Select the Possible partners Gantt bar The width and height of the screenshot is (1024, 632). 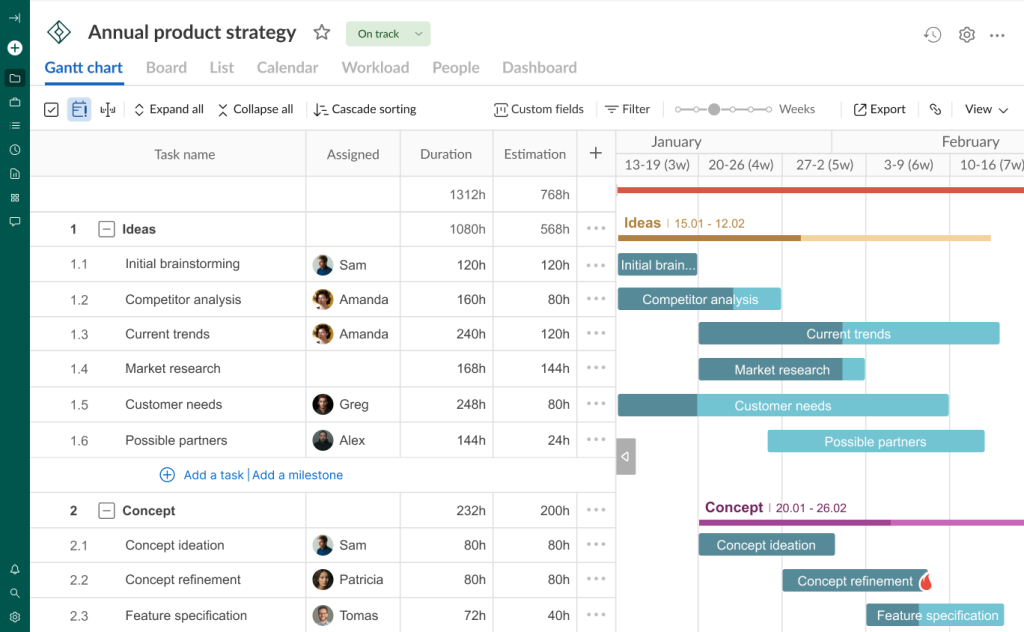[x=876, y=441]
